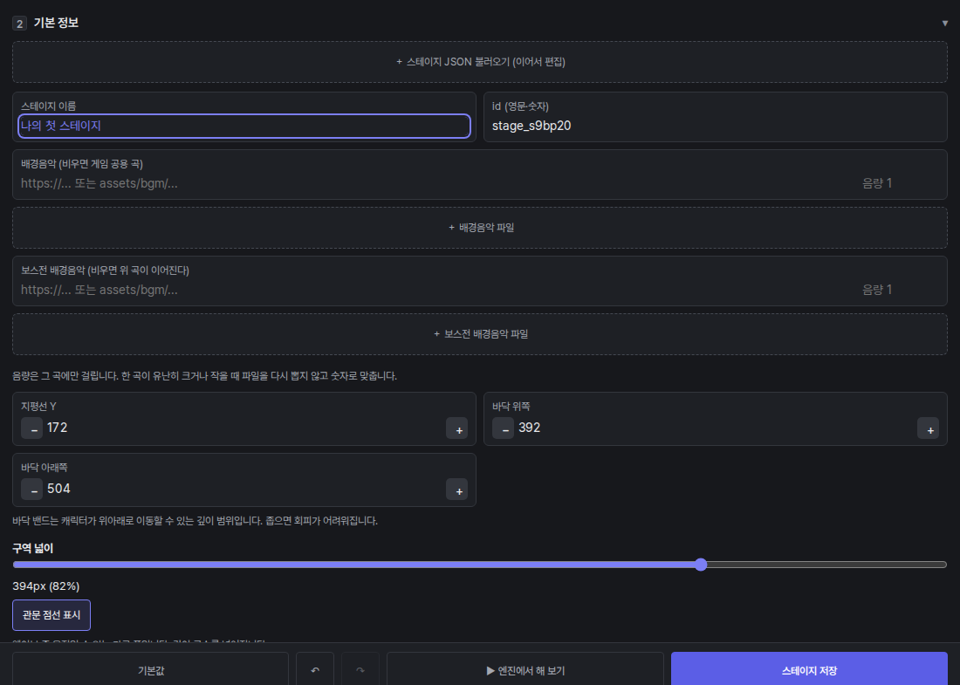960x685 pixels.
Task: Save with 스테이지 저장 button
Action: (809, 670)
